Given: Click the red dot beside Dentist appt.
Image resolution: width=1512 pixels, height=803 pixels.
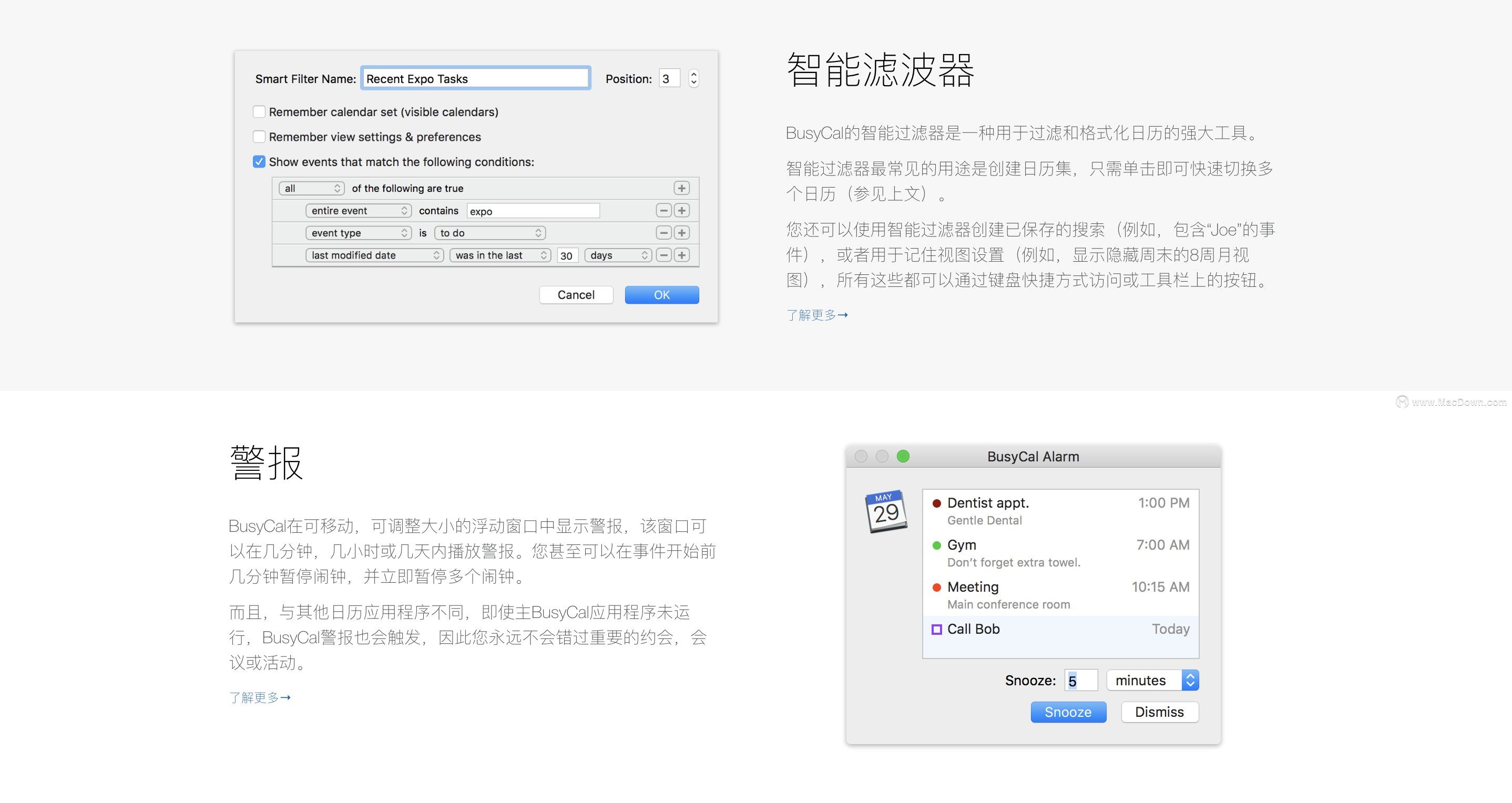Looking at the screenshot, I should [937, 503].
